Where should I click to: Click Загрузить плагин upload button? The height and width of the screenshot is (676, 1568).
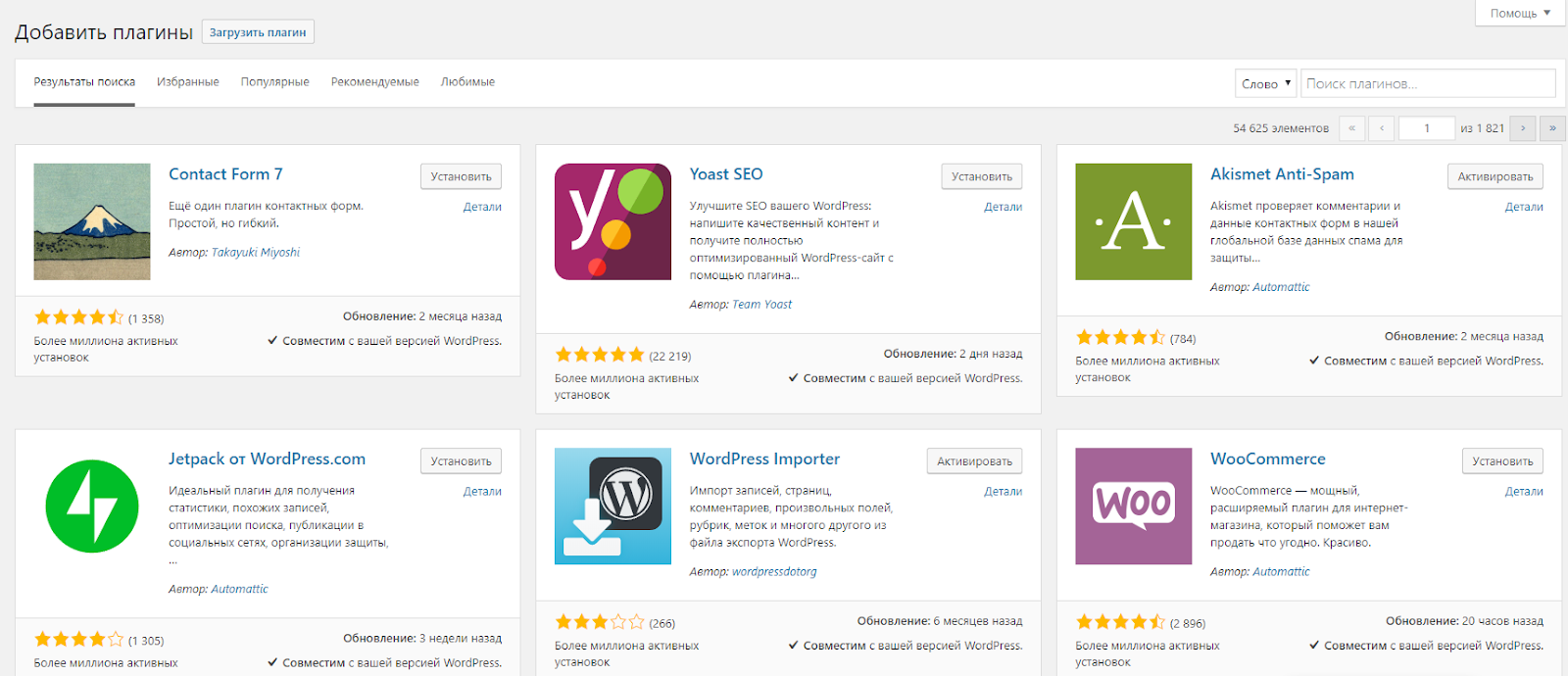click(x=258, y=32)
